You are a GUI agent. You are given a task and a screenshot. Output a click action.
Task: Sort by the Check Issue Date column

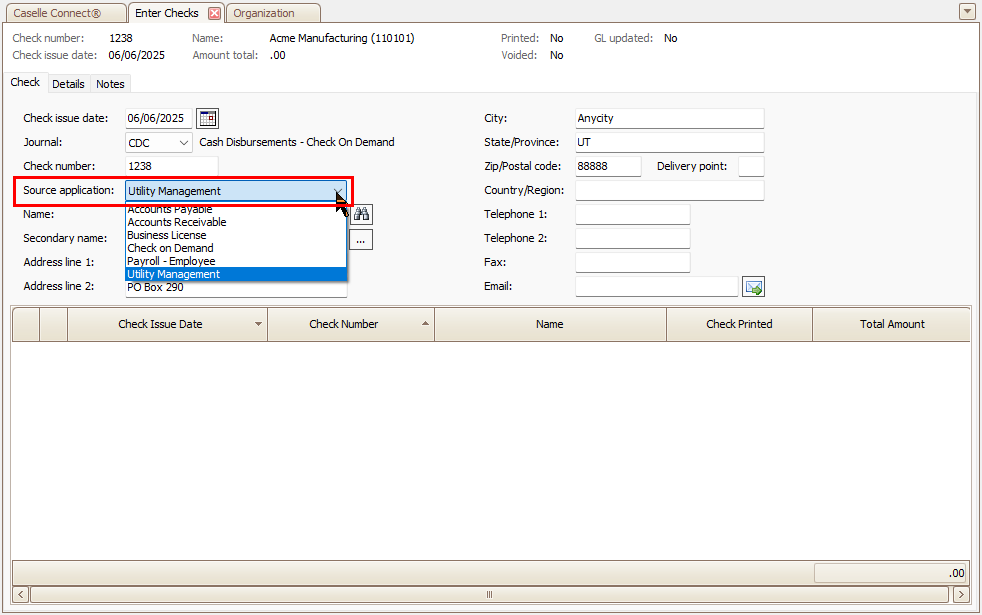(x=160, y=324)
